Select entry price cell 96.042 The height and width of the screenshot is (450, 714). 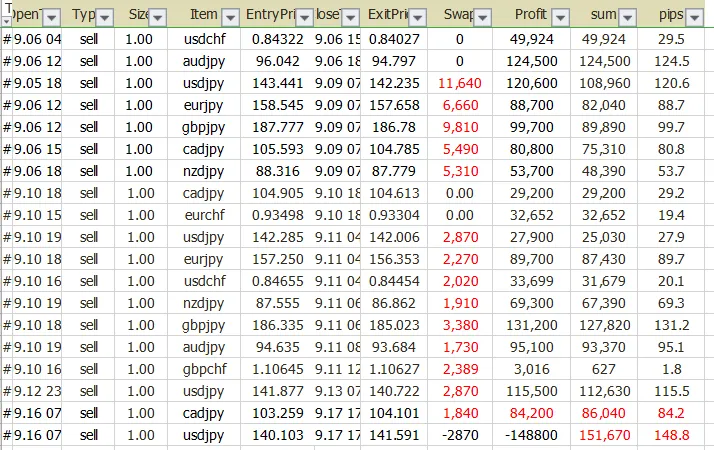pyautogui.click(x=277, y=61)
